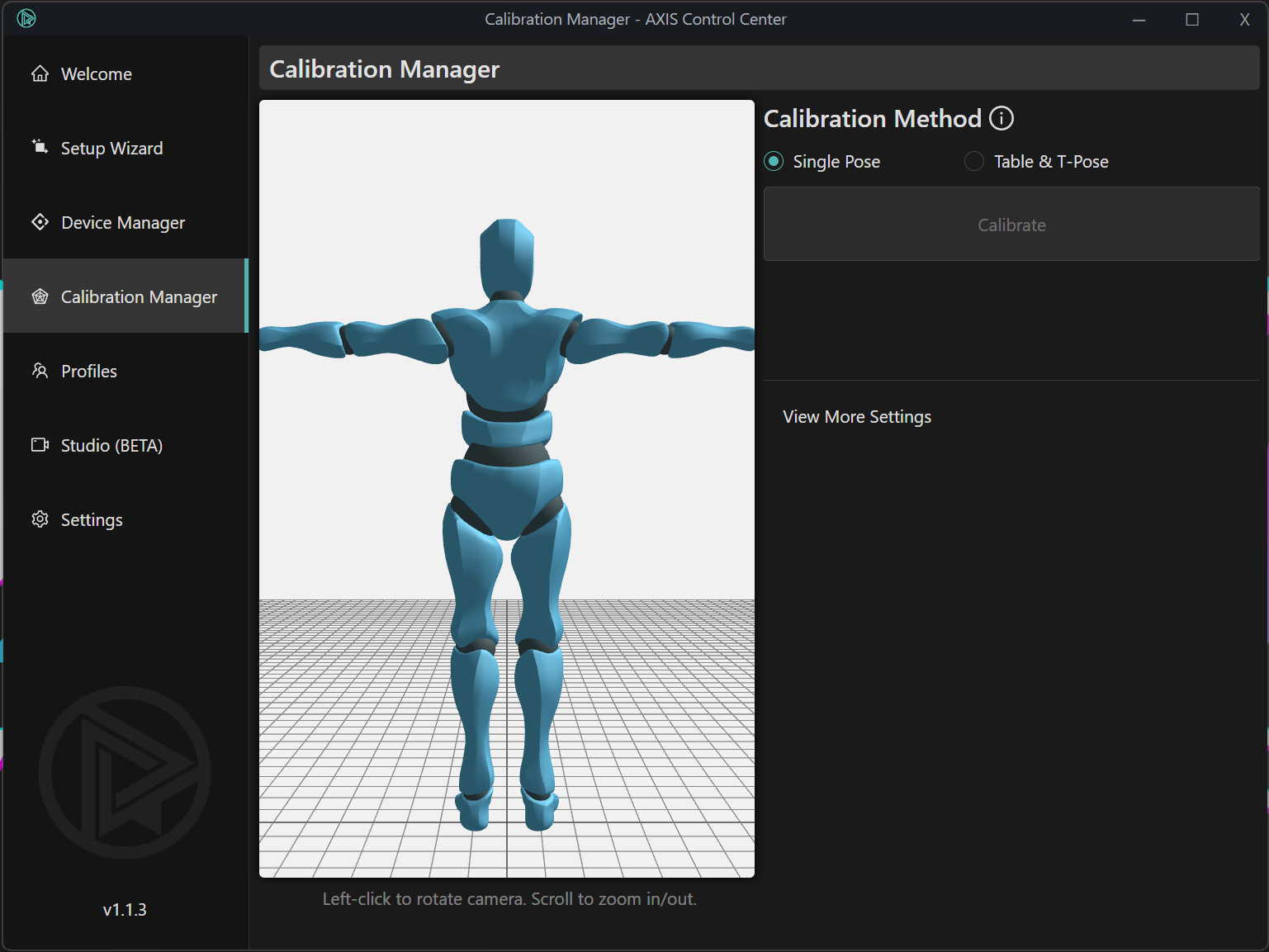Click the 3D mannequin model viewport
Screen dimensions: 1269x952
point(506,488)
